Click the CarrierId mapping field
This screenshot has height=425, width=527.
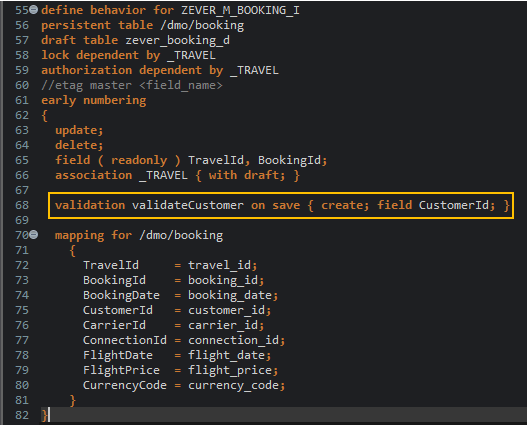(x=114, y=325)
